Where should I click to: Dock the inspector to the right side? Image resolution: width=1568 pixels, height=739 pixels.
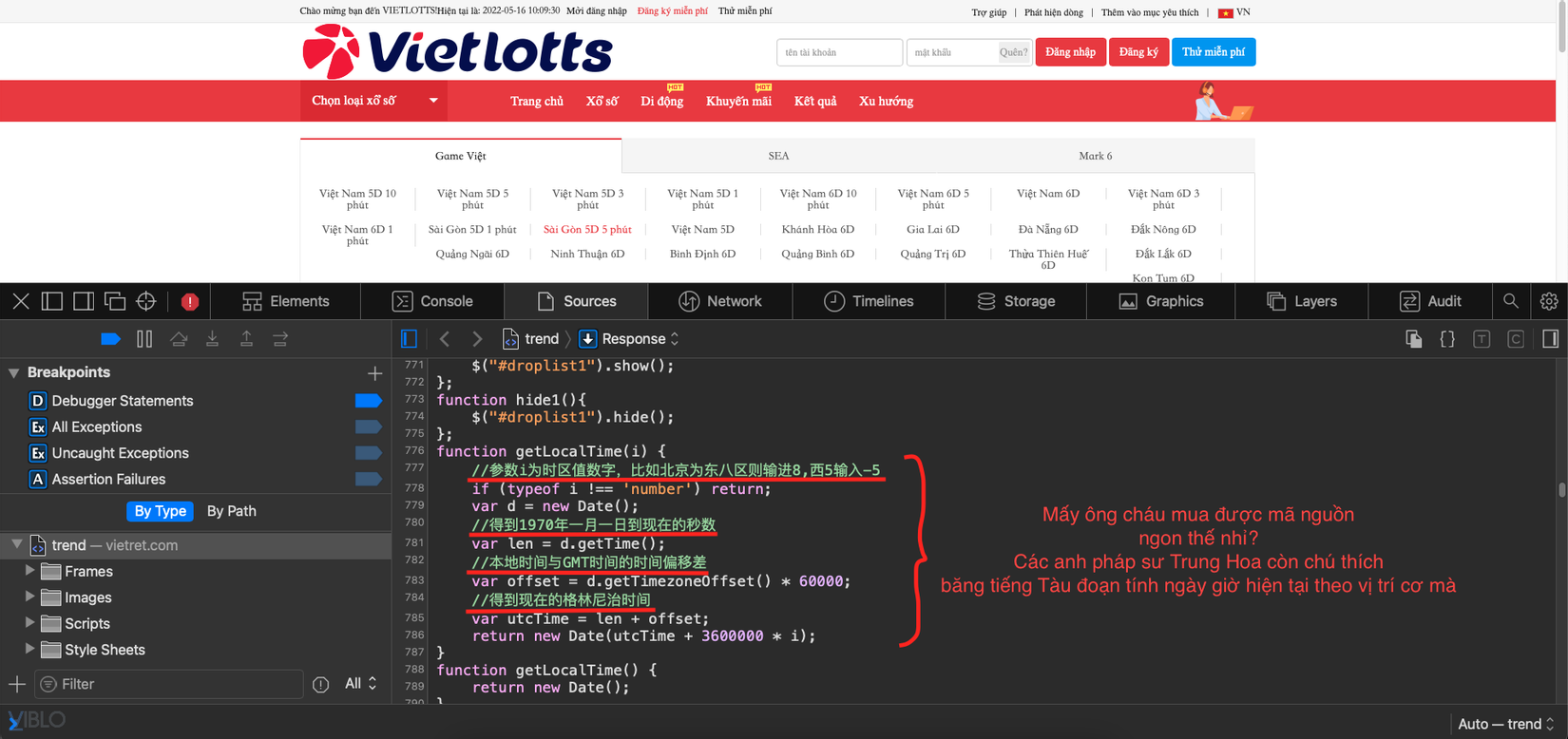[84, 301]
